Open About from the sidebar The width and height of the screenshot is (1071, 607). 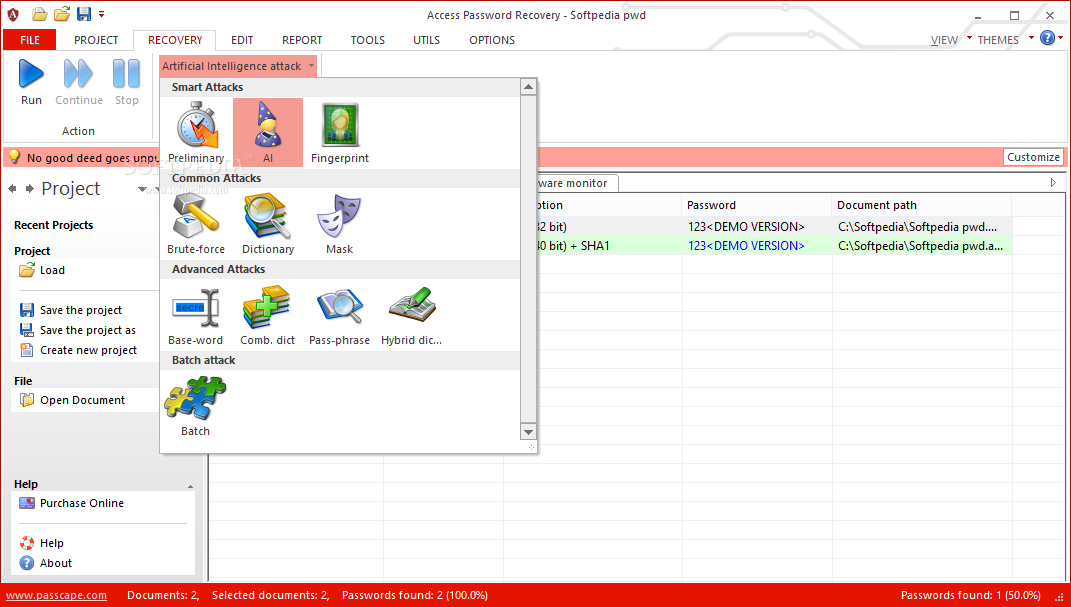(46, 563)
